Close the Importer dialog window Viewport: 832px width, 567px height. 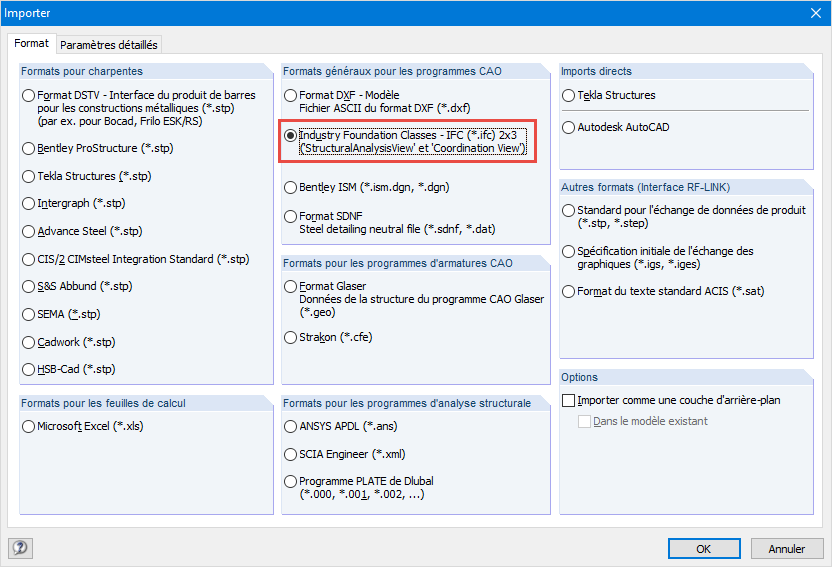click(810, 13)
